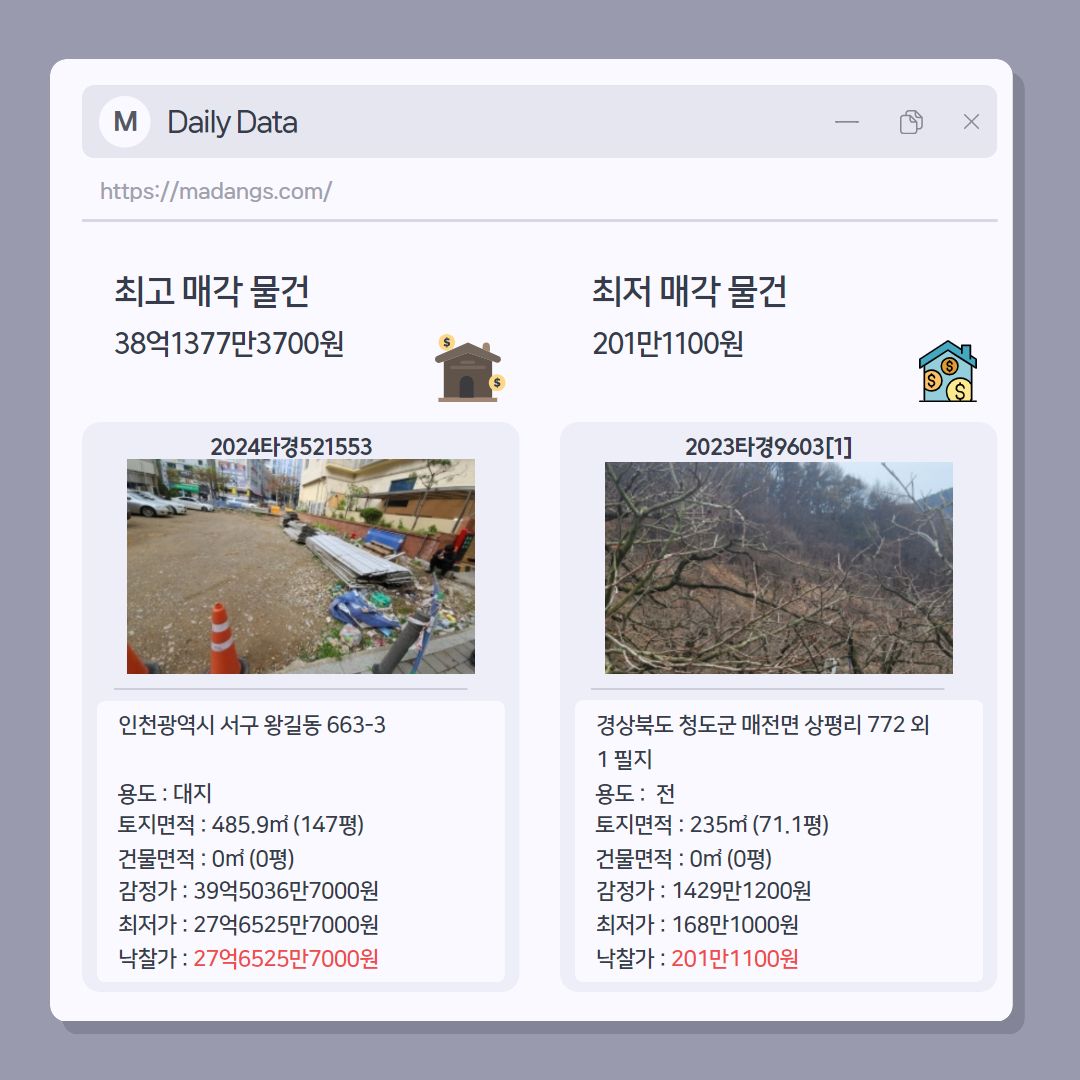This screenshot has height=1080, width=1080.
Task: Click the red 낙찰가 27억6525만7000원
Action: coord(286,958)
